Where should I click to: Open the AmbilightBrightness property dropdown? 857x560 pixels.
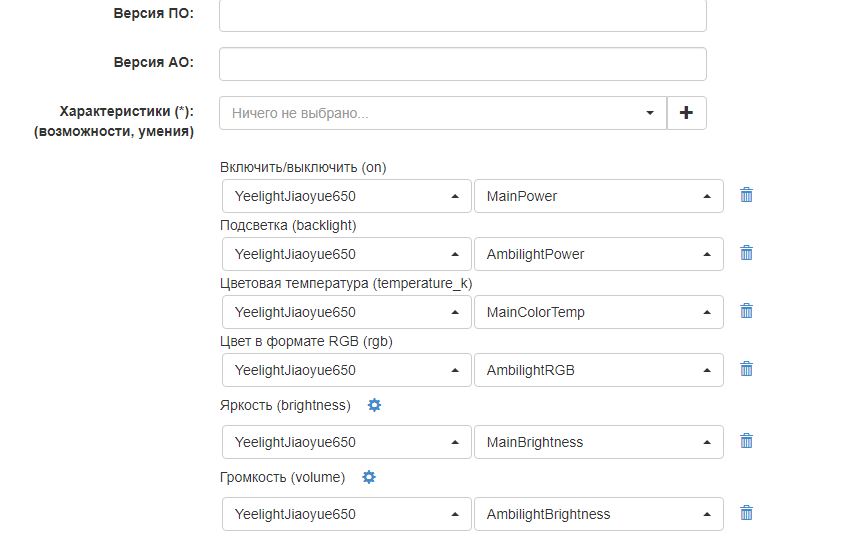click(x=598, y=514)
